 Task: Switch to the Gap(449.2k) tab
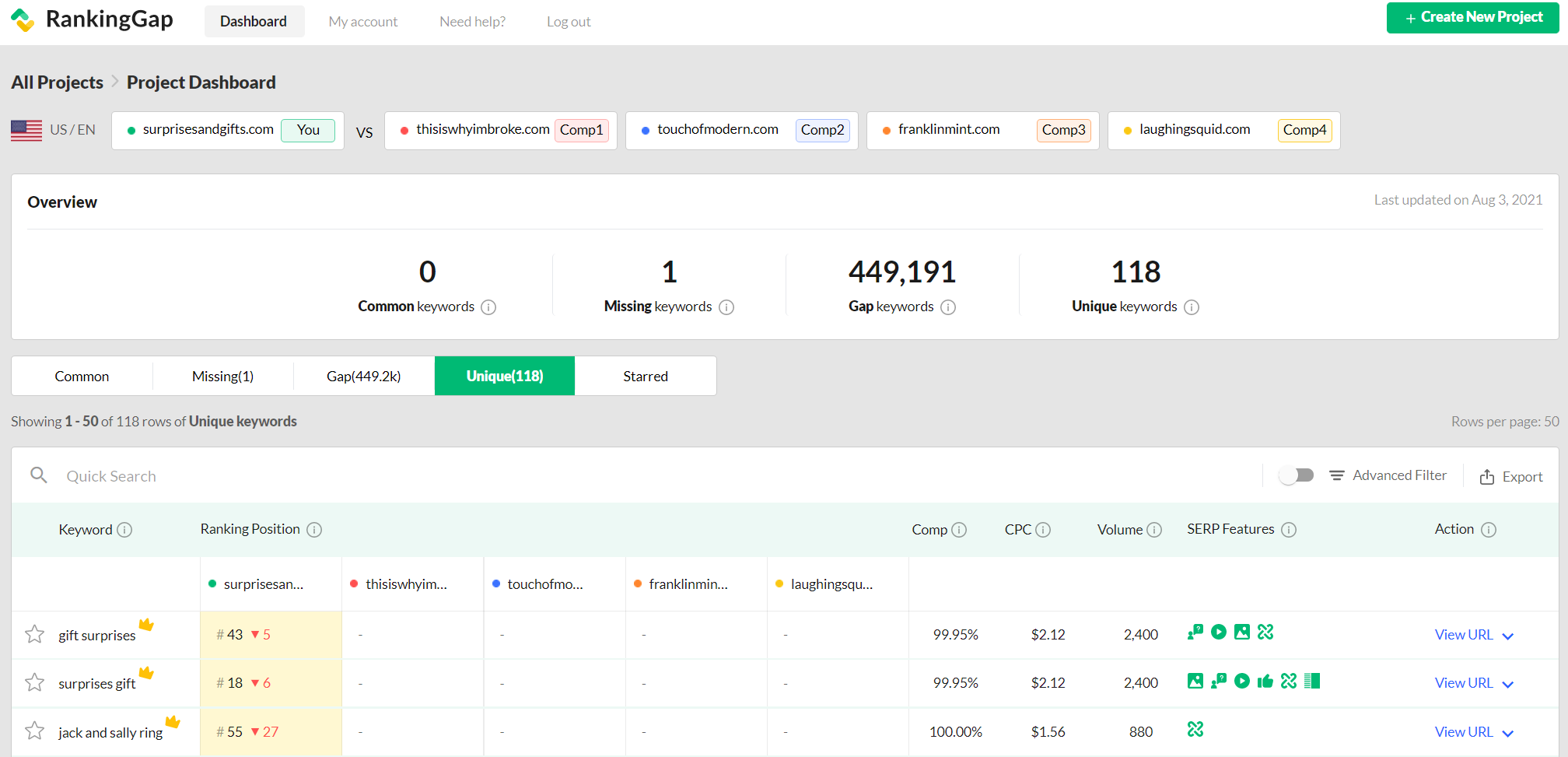[x=364, y=377]
